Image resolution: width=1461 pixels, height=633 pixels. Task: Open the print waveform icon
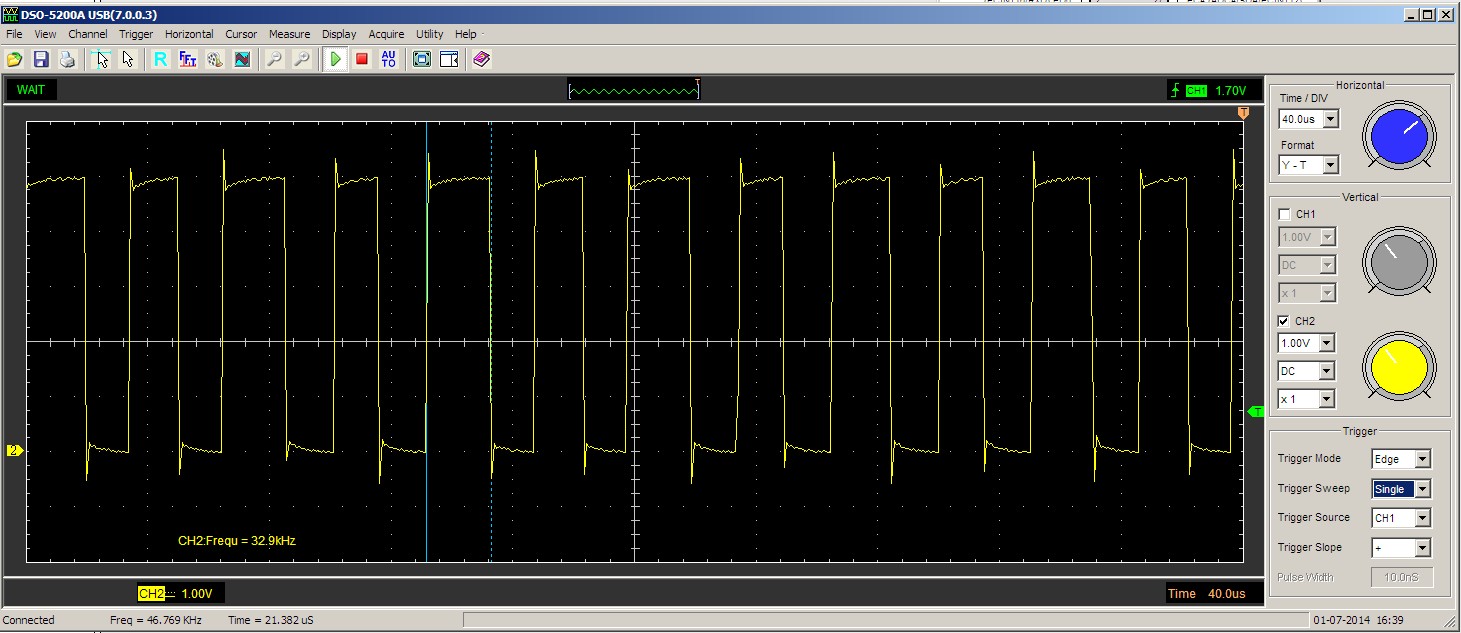tap(67, 59)
